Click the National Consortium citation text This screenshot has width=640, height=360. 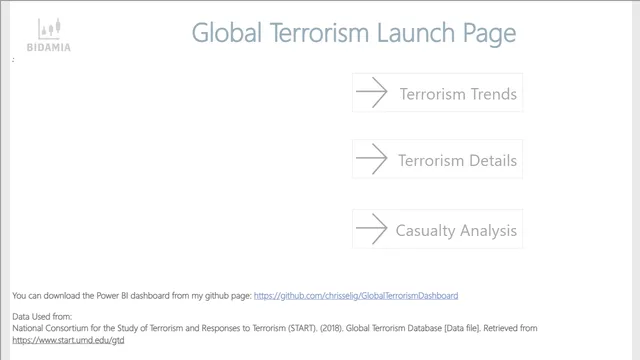[x=275, y=328]
